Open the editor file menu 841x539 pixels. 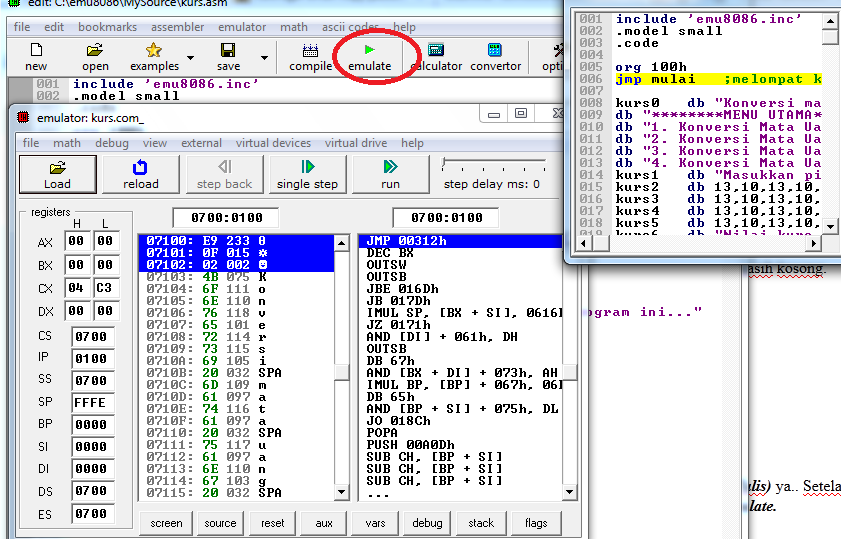click(22, 27)
